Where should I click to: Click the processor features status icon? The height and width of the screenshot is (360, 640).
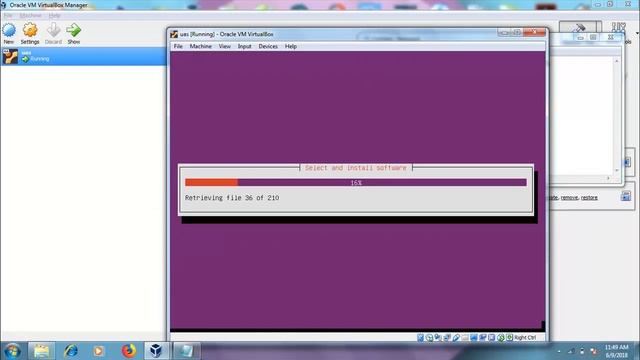(491, 338)
